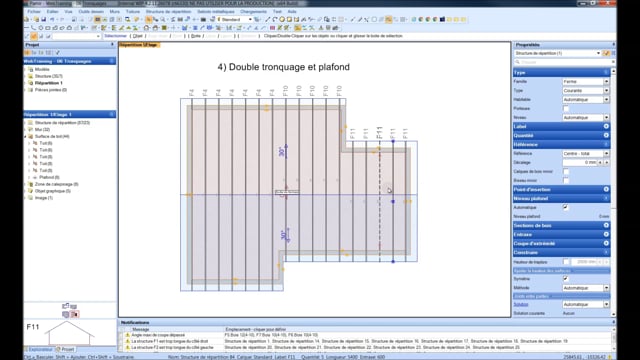Click the red view icon below project tree
The width and height of the screenshot is (640, 360).
(x=74, y=314)
